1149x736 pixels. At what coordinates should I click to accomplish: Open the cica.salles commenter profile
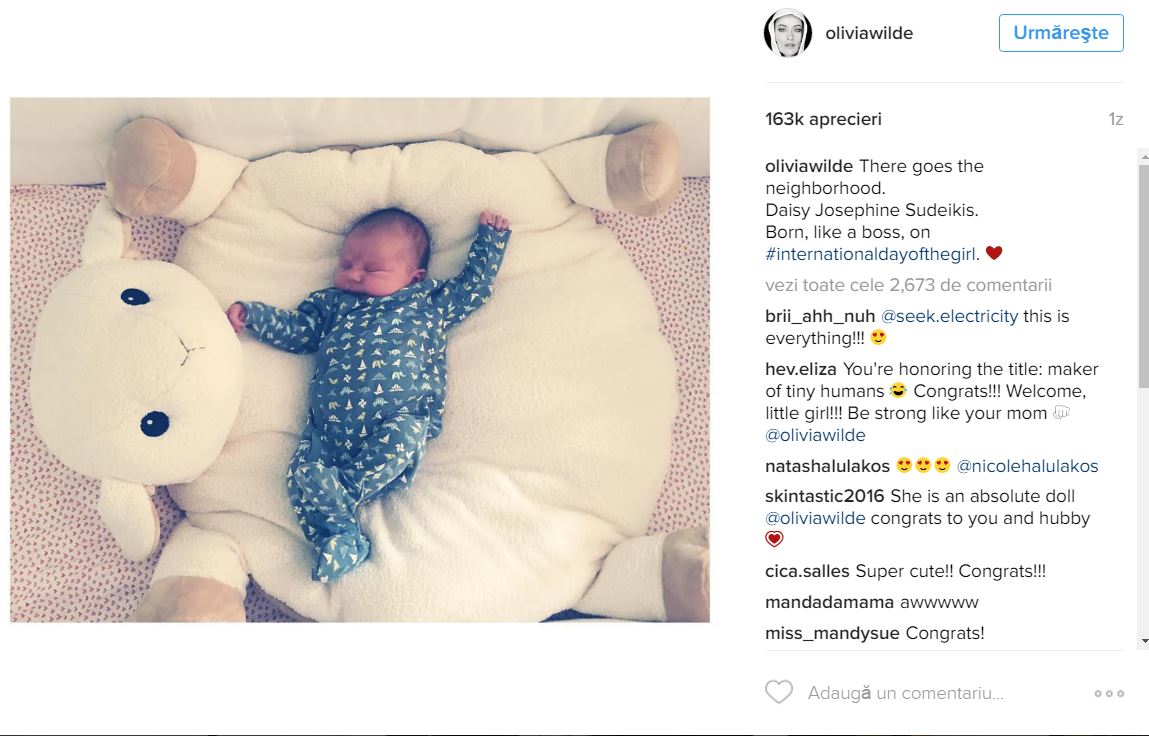[x=807, y=571]
